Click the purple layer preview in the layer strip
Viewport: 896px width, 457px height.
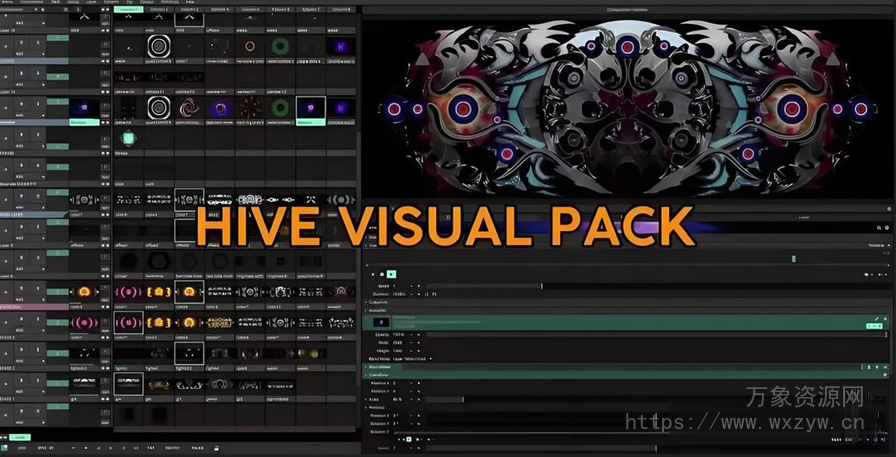click(84, 107)
